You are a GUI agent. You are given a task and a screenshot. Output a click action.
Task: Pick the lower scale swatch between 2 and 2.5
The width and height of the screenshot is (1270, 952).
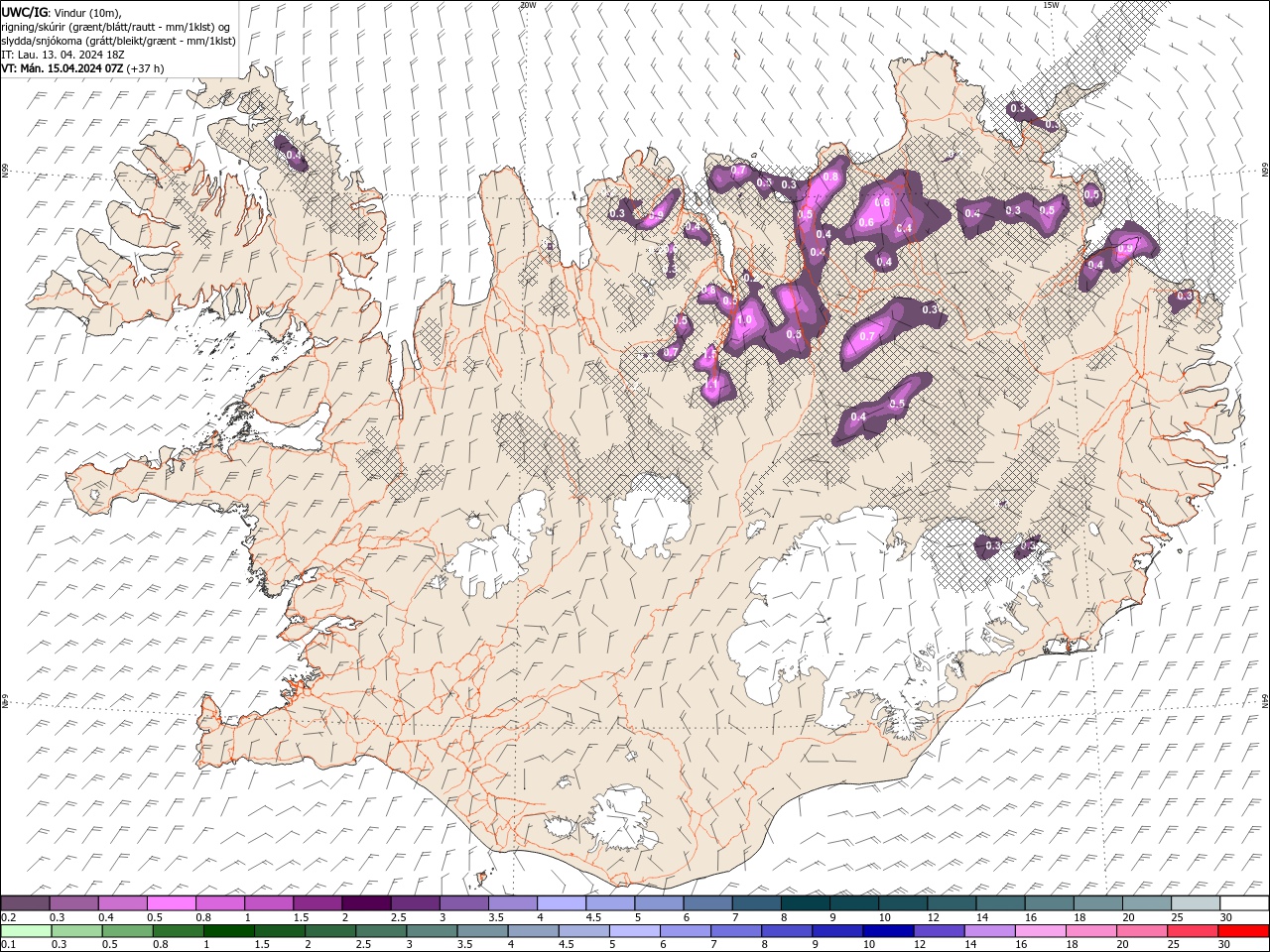[x=329, y=931]
